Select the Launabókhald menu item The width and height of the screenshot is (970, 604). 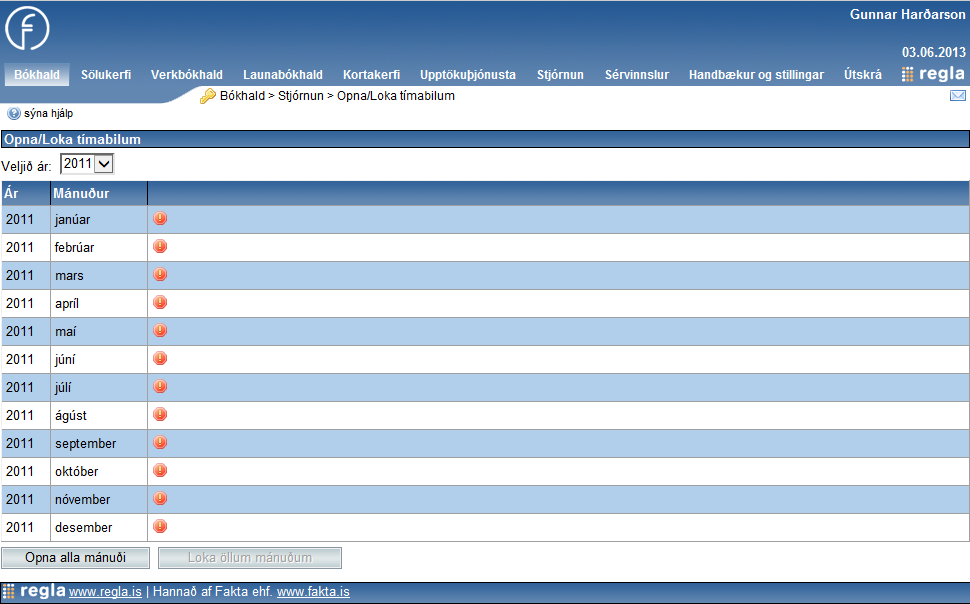coord(282,75)
